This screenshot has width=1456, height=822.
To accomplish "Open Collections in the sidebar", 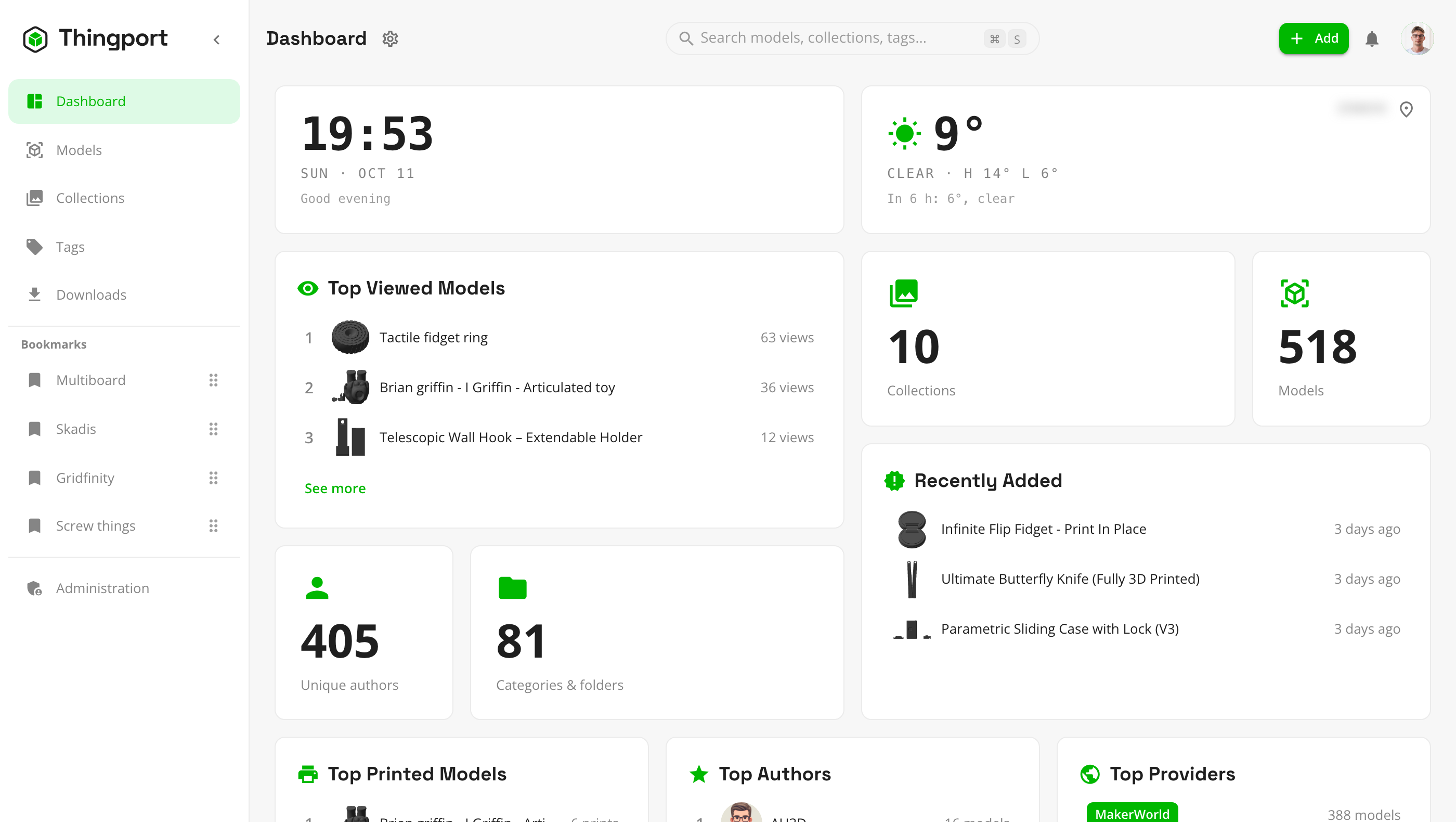I will pyautogui.click(x=124, y=198).
